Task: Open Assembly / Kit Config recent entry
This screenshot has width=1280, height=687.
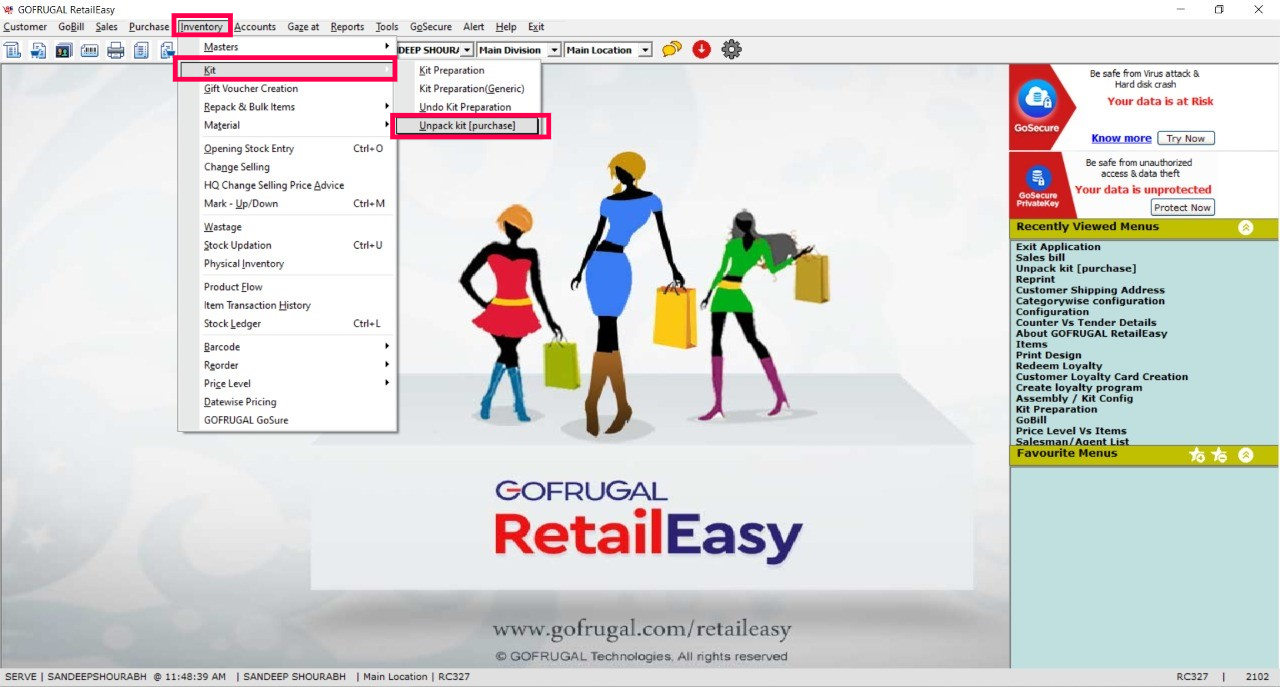Action: 1074,399
